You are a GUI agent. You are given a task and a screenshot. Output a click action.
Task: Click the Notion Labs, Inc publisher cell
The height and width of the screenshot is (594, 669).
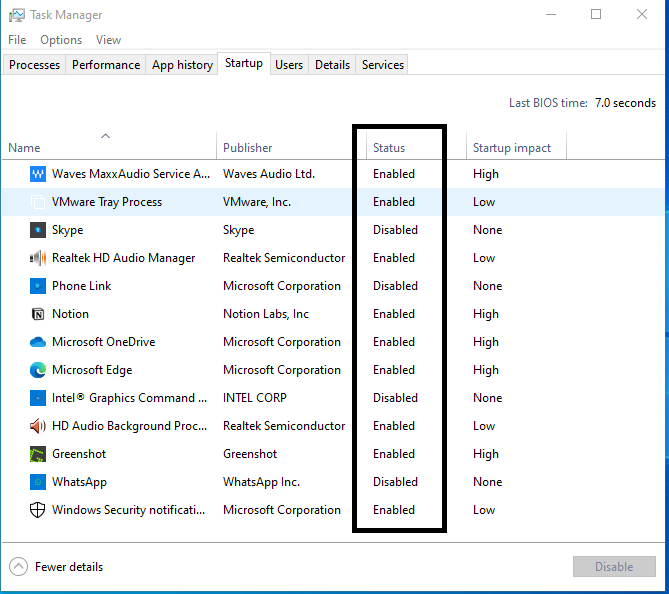coord(266,314)
